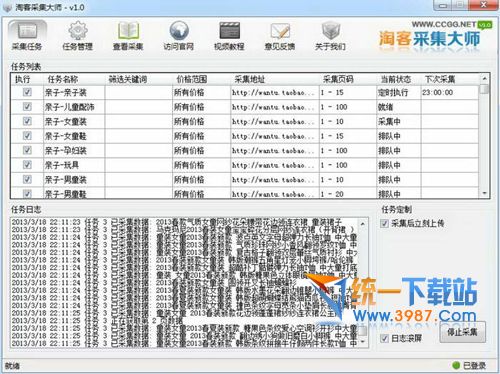Uncheck the 亲子-孕妇装 task checkbox
Screen dimensions: 500x374
pos(27,150)
